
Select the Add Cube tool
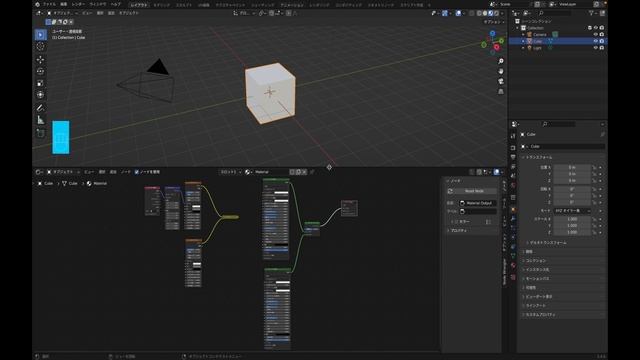(x=40, y=133)
